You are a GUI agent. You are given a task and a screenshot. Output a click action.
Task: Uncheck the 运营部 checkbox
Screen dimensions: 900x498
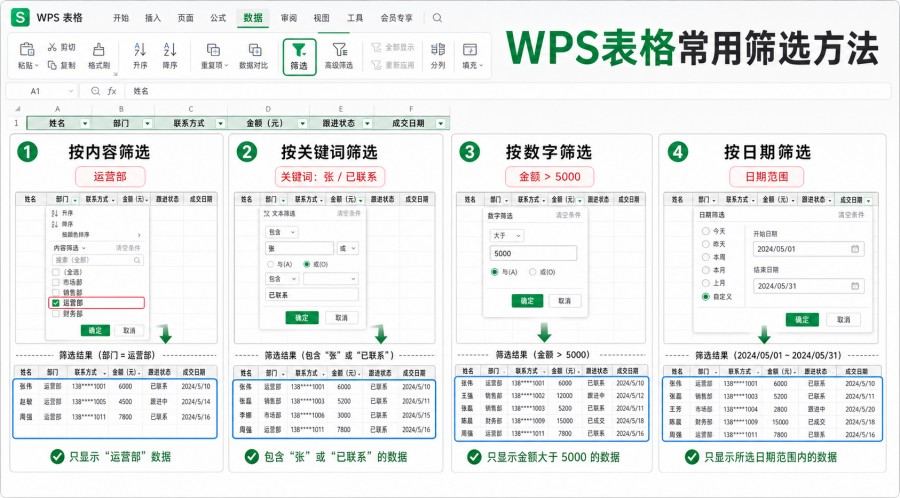point(56,303)
